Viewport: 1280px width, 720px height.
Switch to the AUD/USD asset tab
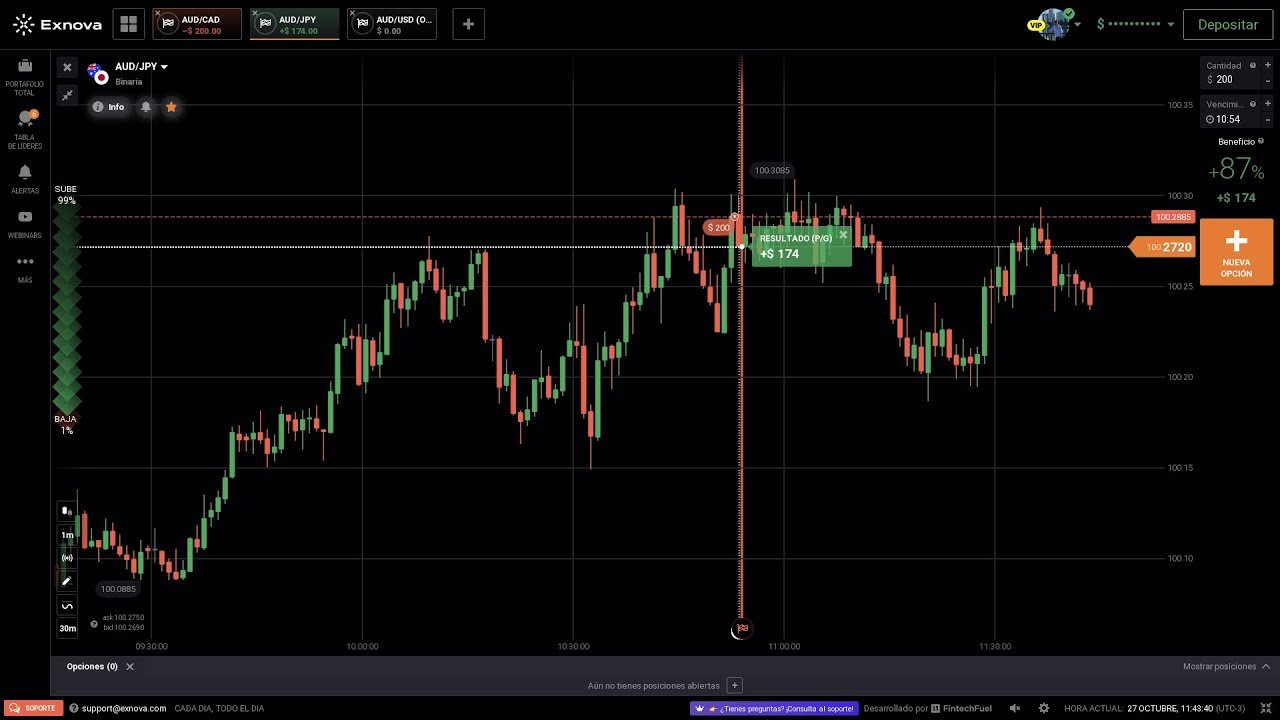click(x=392, y=24)
